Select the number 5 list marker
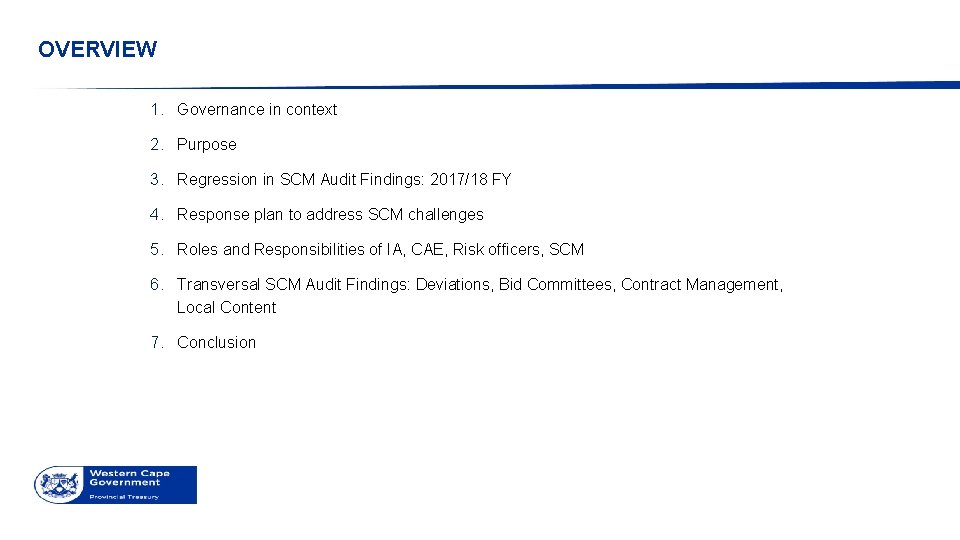 157,249
